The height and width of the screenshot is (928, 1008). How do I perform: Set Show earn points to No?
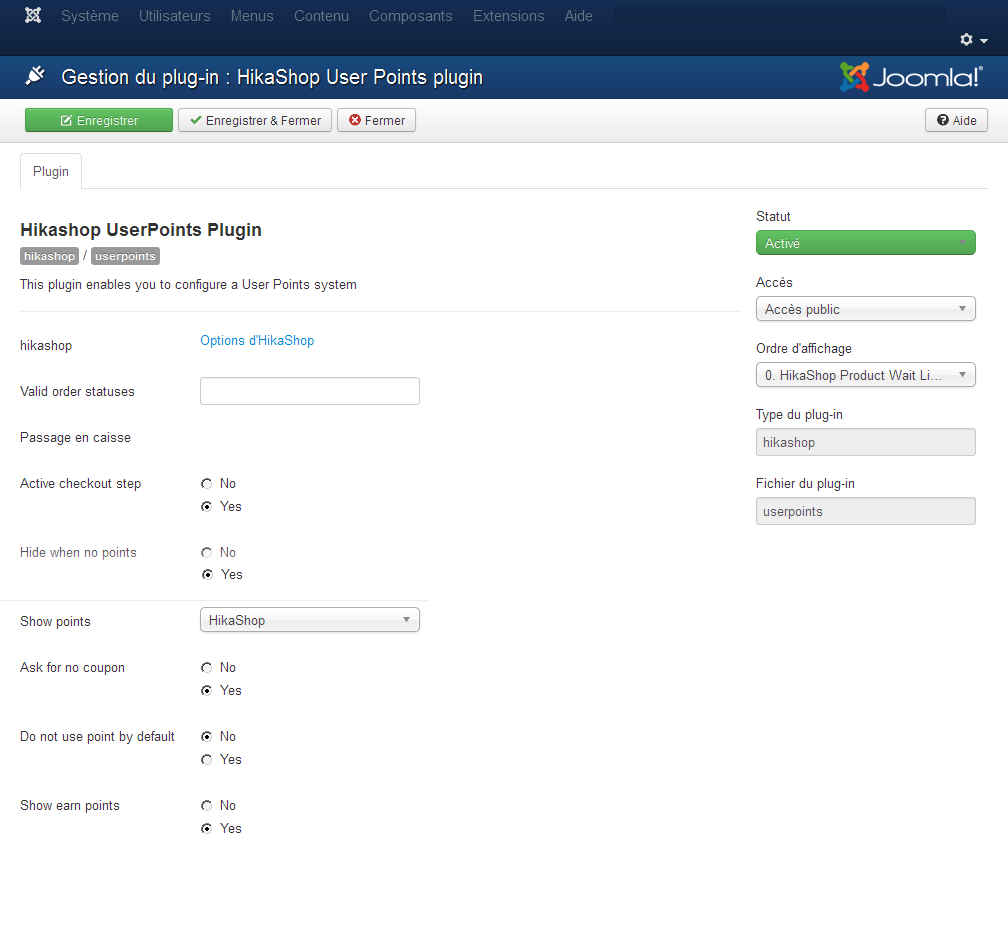coord(206,806)
